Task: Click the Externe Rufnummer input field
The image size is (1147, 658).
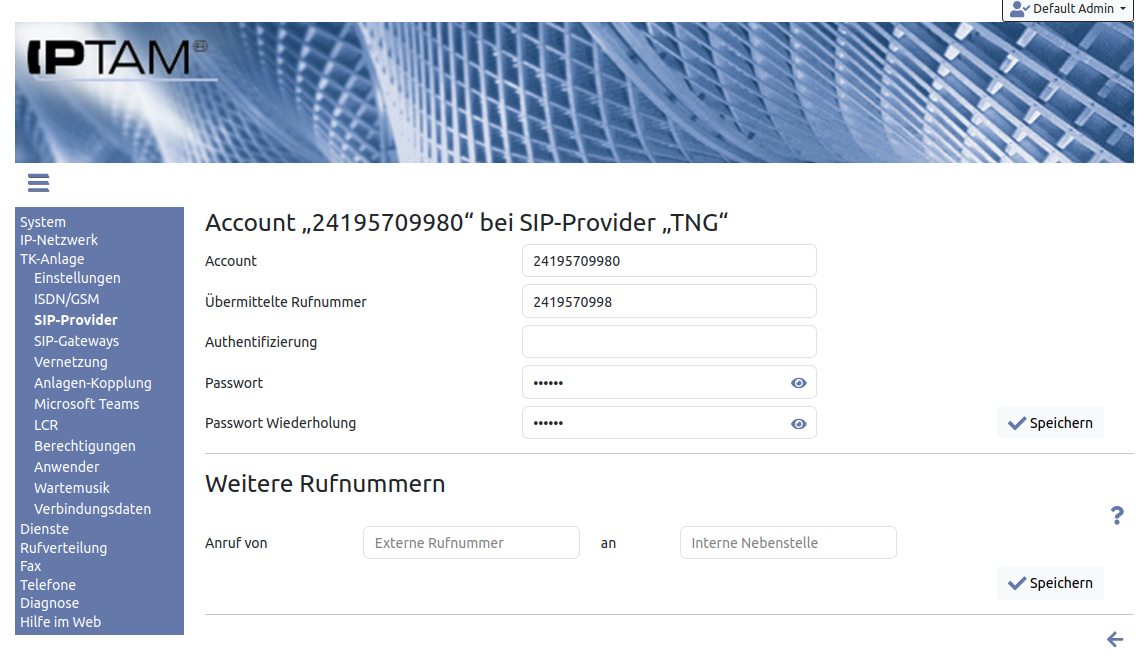Action: pyautogui.click(x=471, y=543)
